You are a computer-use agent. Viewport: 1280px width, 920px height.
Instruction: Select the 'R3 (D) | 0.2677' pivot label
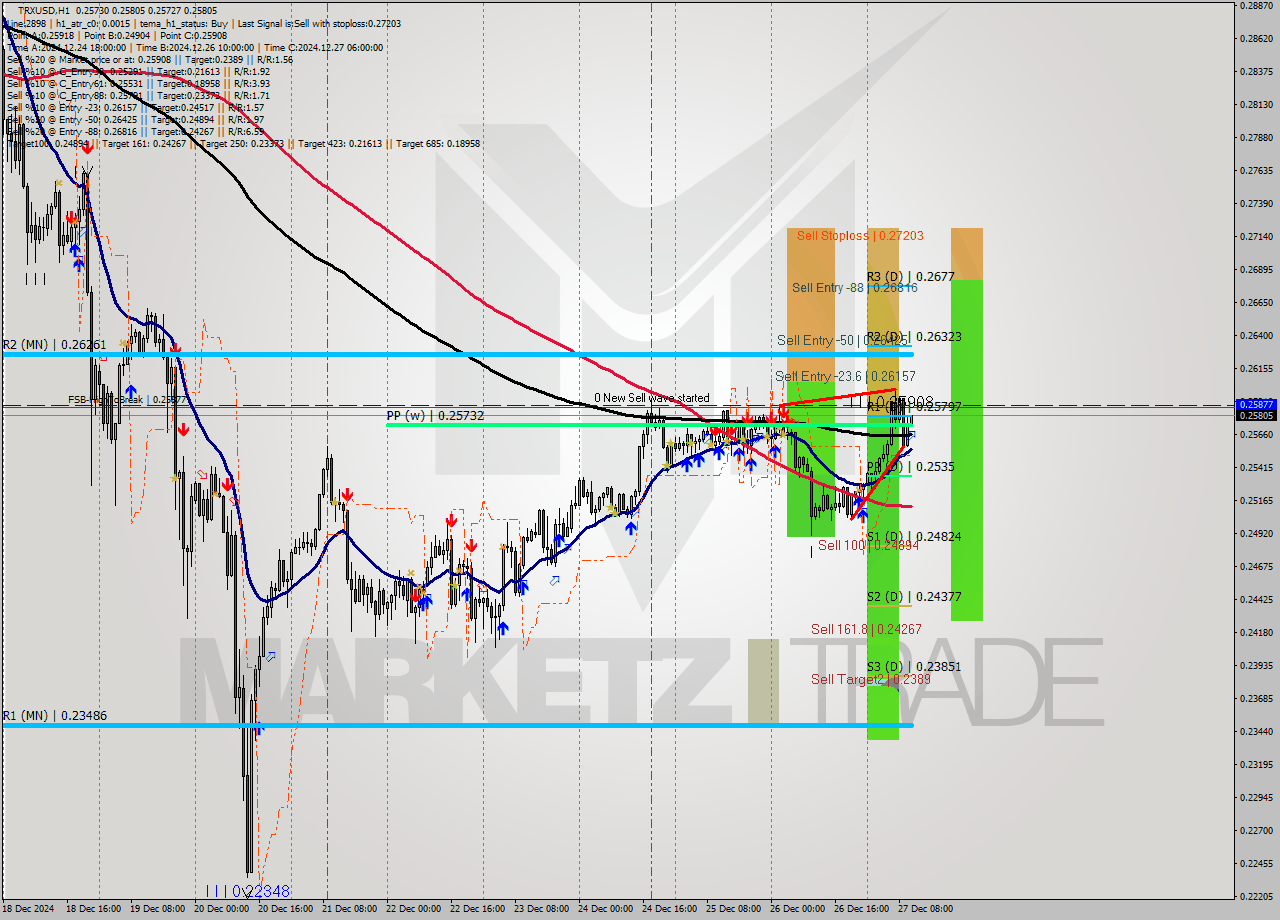(911, 277)
